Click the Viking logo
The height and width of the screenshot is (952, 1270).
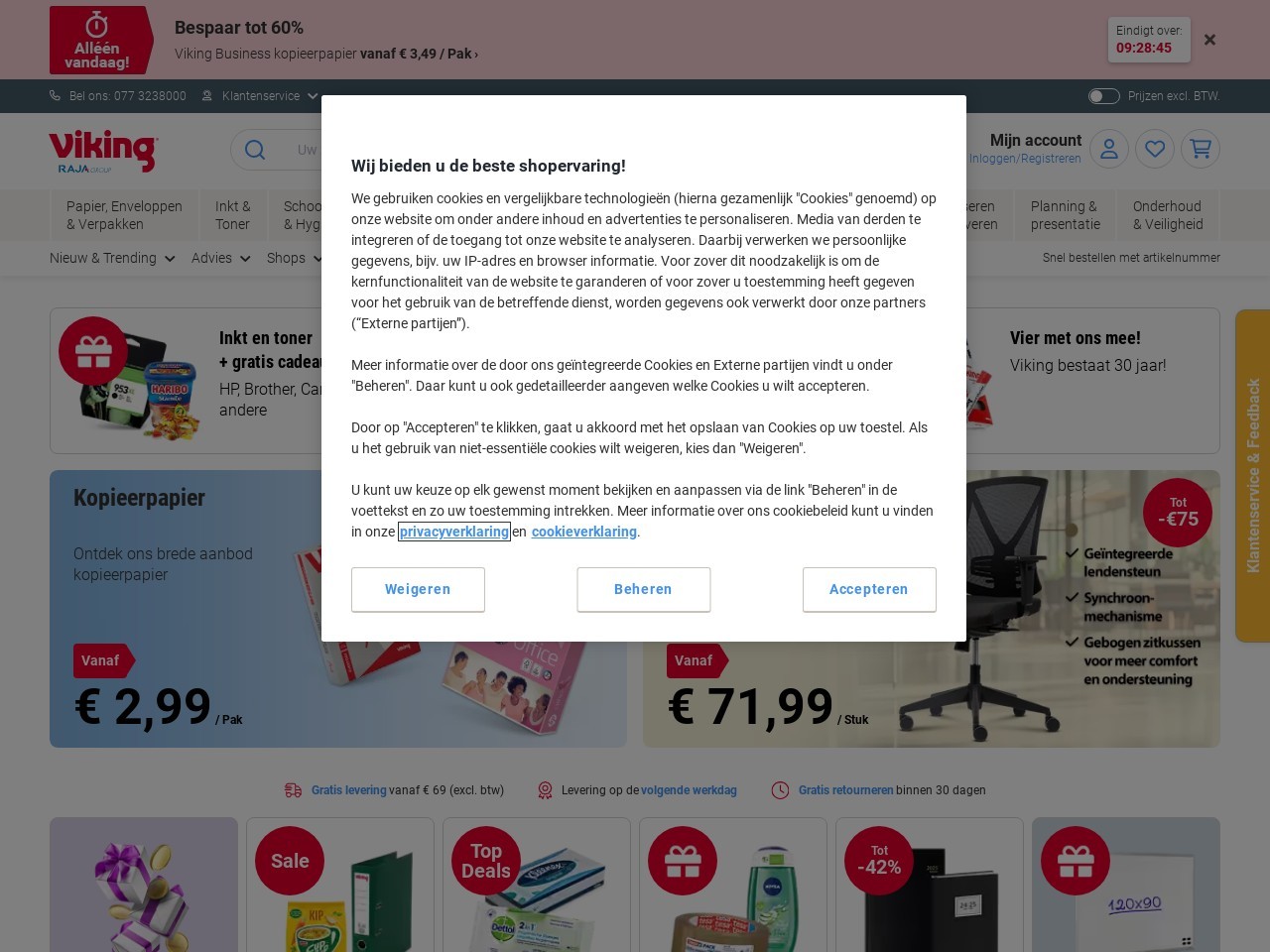click(103, 151)
